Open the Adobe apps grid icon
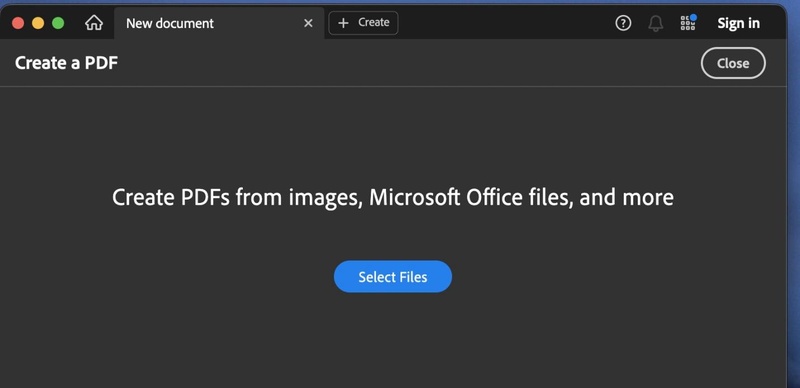Image resolution: width=800 pixels, height=388 pixels. tap(688, 23)
